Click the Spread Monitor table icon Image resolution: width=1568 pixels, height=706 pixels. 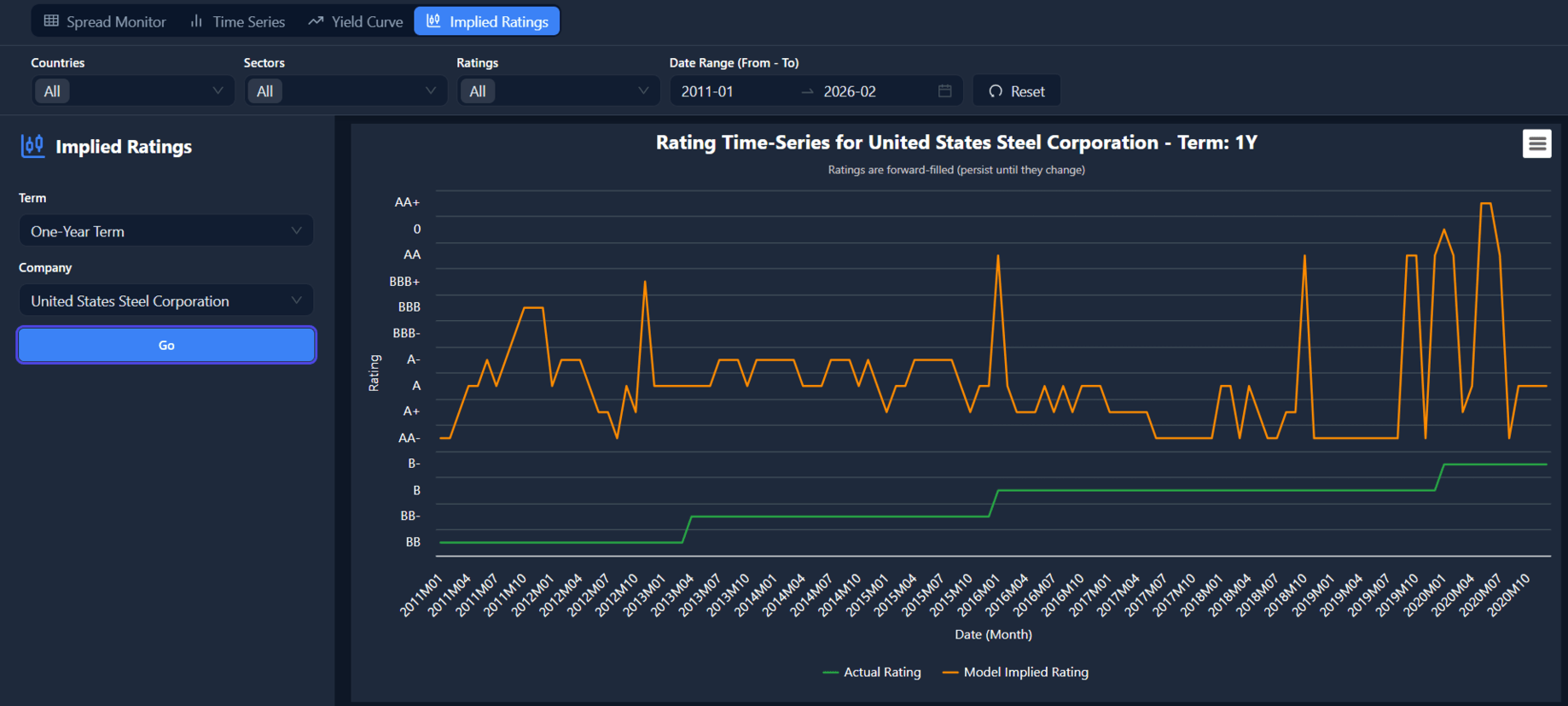(x=51, y=21)
